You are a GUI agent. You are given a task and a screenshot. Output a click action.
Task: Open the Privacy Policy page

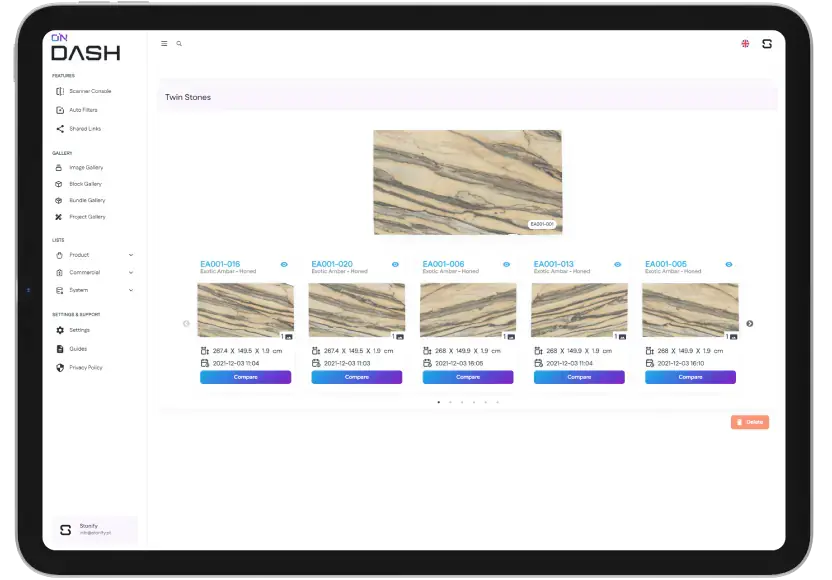85,368
